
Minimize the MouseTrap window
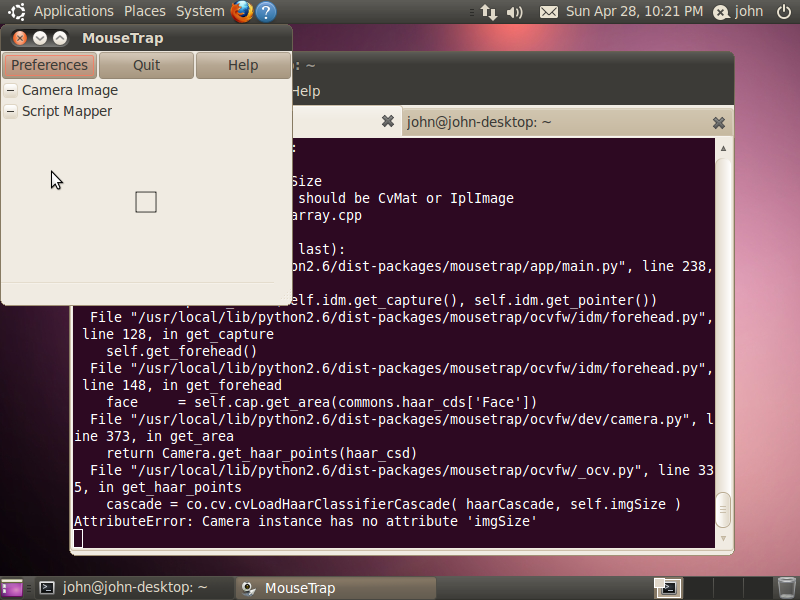(40, 38)
